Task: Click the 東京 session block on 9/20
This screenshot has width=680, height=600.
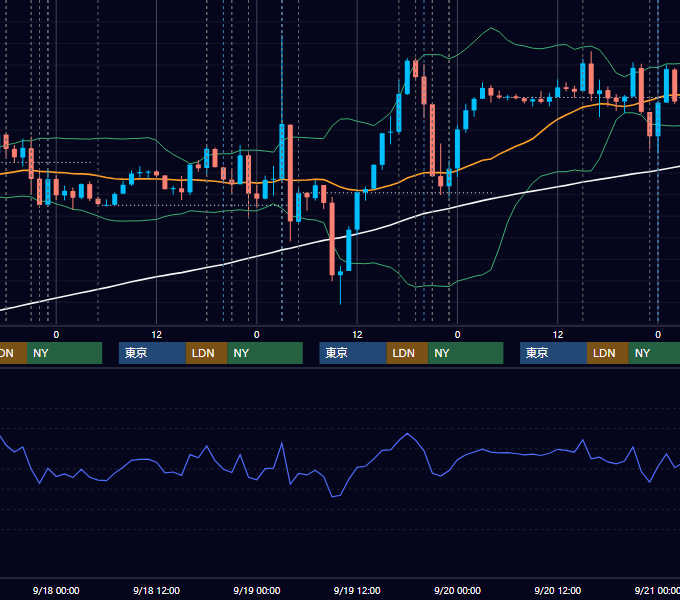Action: click(553, 353)
